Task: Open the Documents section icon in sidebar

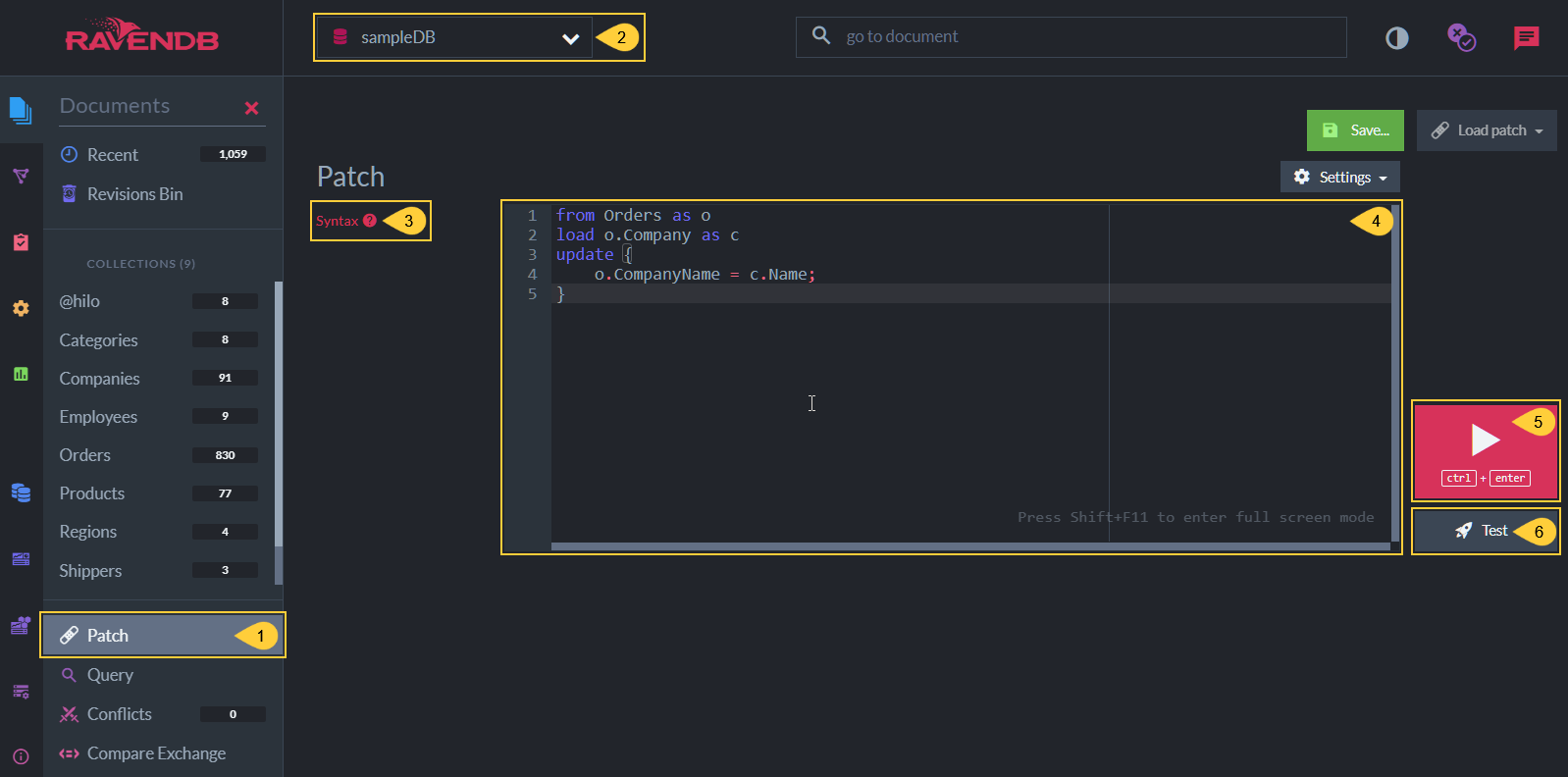Action: [x=21, y=110]
